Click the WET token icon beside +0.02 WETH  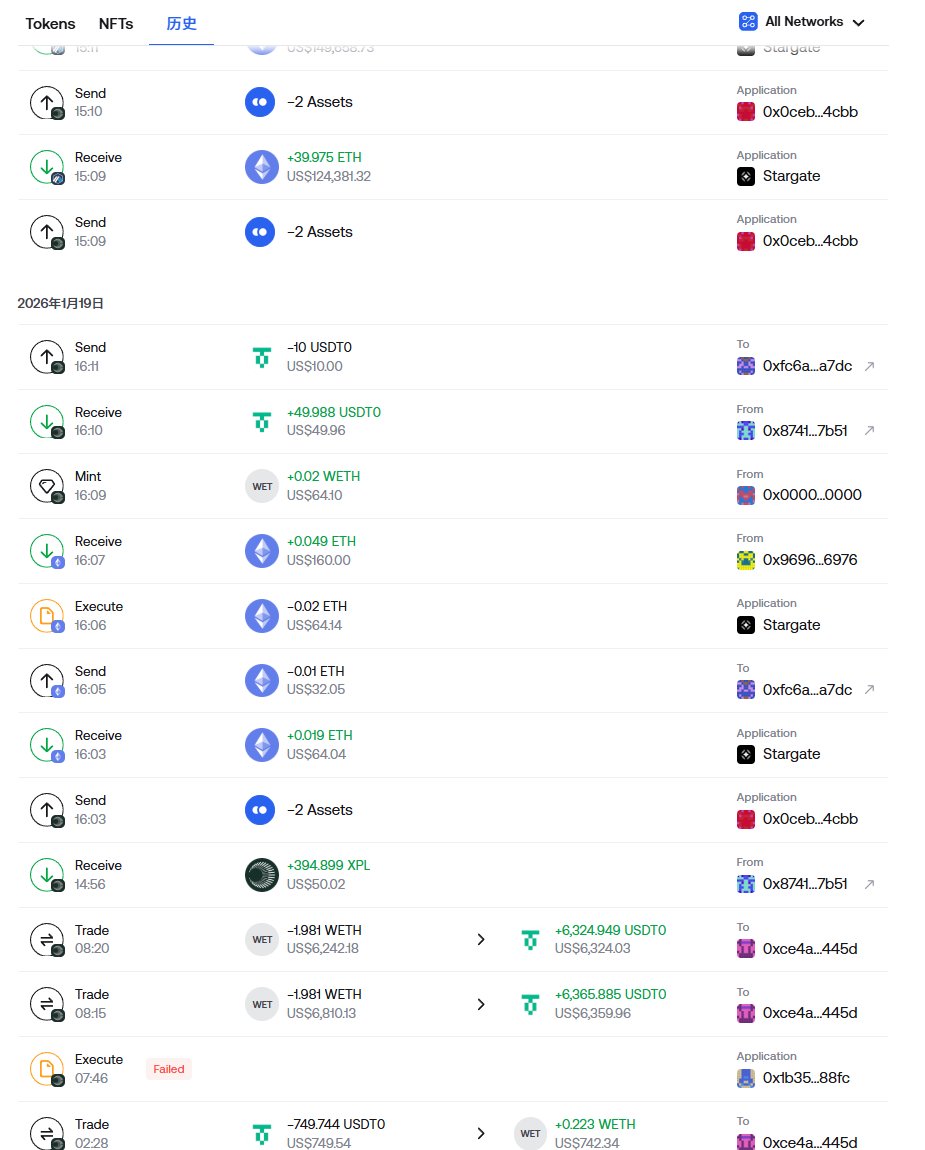262,486
